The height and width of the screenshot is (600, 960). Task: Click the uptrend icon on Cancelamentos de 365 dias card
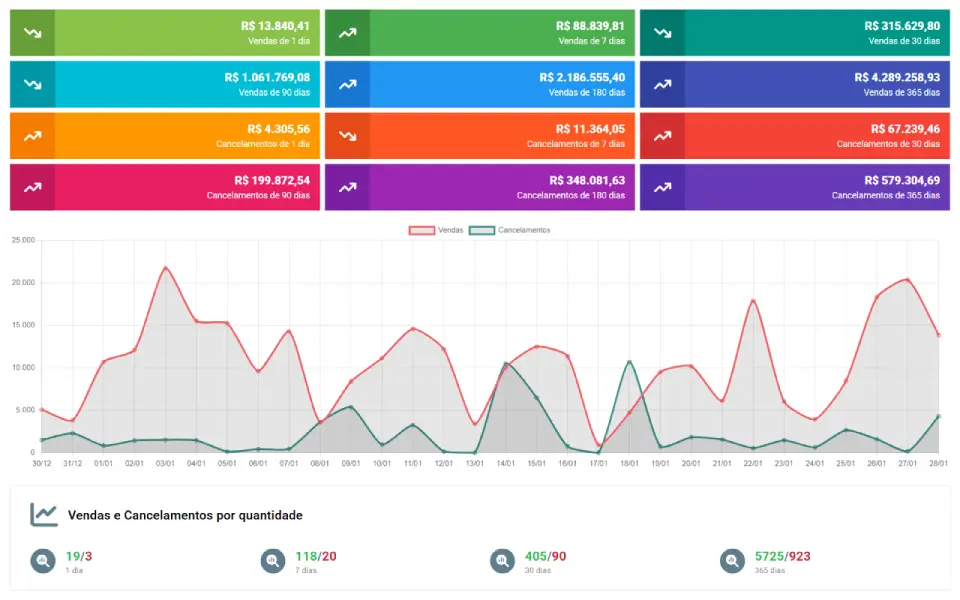click(x=662, y=187)
